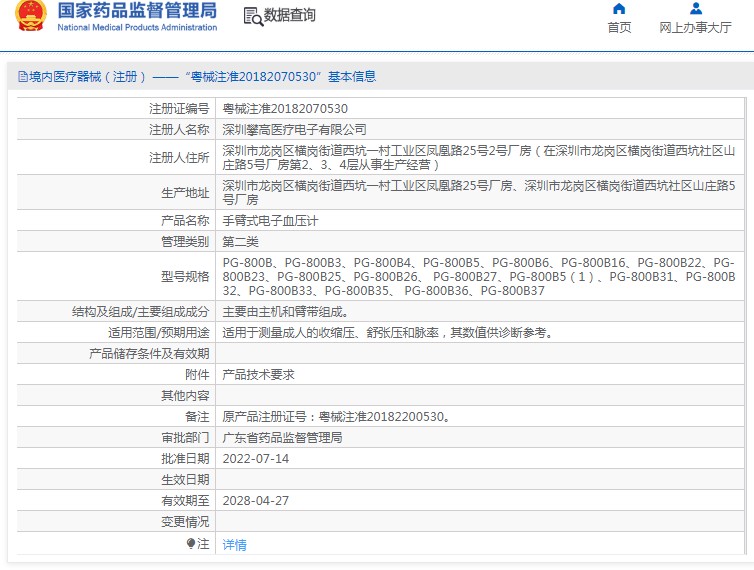Image resolution: width=754 pixels, height=570 pixels.
Task: Click the 产品储存条件及有效期 label
Action: [149, 354]
